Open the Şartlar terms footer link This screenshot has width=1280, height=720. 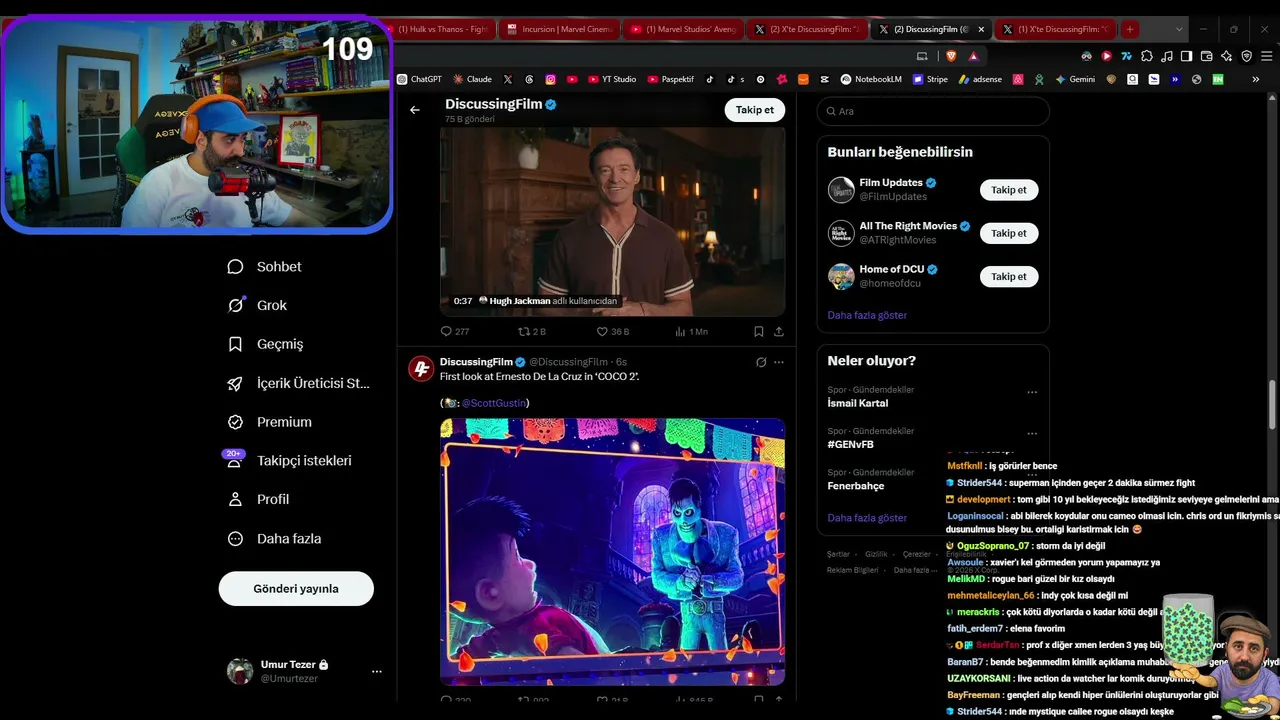838,554
